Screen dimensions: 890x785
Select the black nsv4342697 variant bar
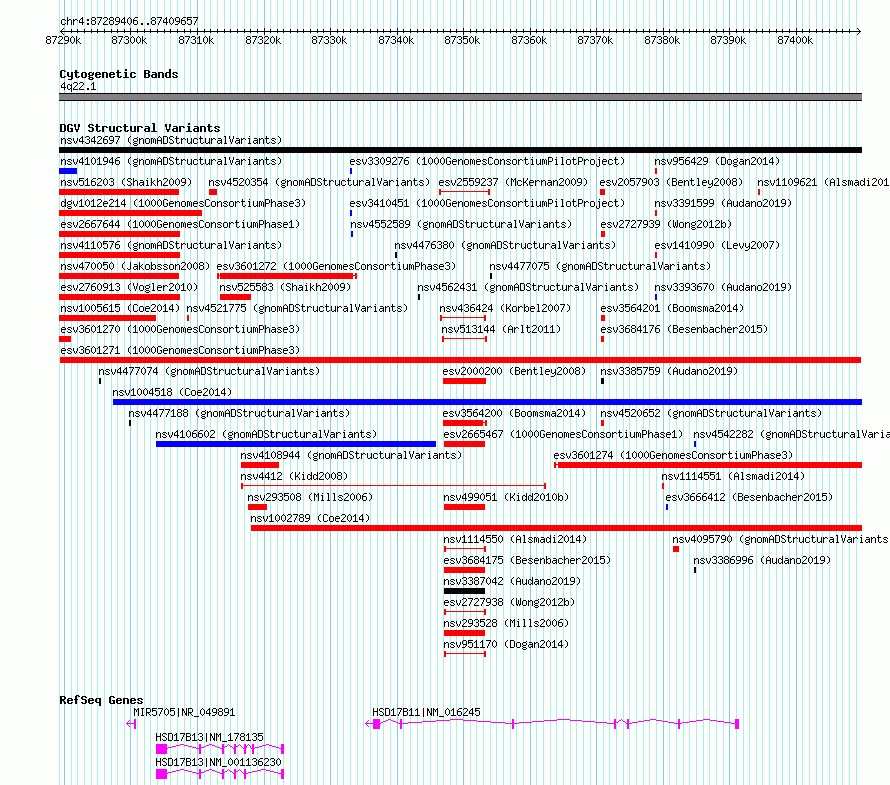[x=460, y=150]
